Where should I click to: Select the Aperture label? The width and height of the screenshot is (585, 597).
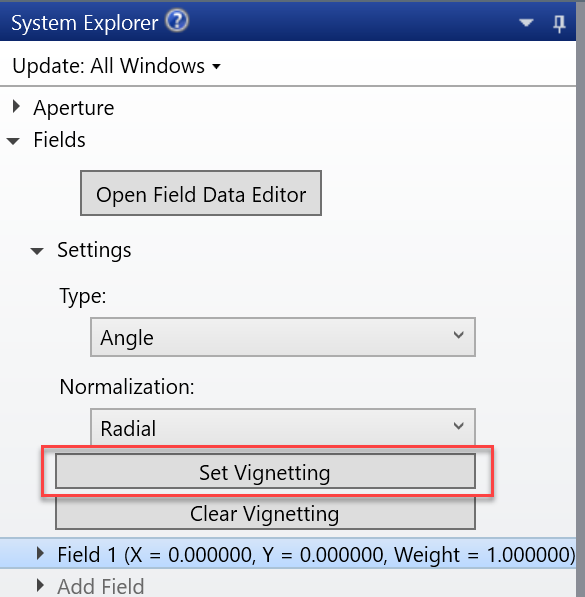click(74, 108)
